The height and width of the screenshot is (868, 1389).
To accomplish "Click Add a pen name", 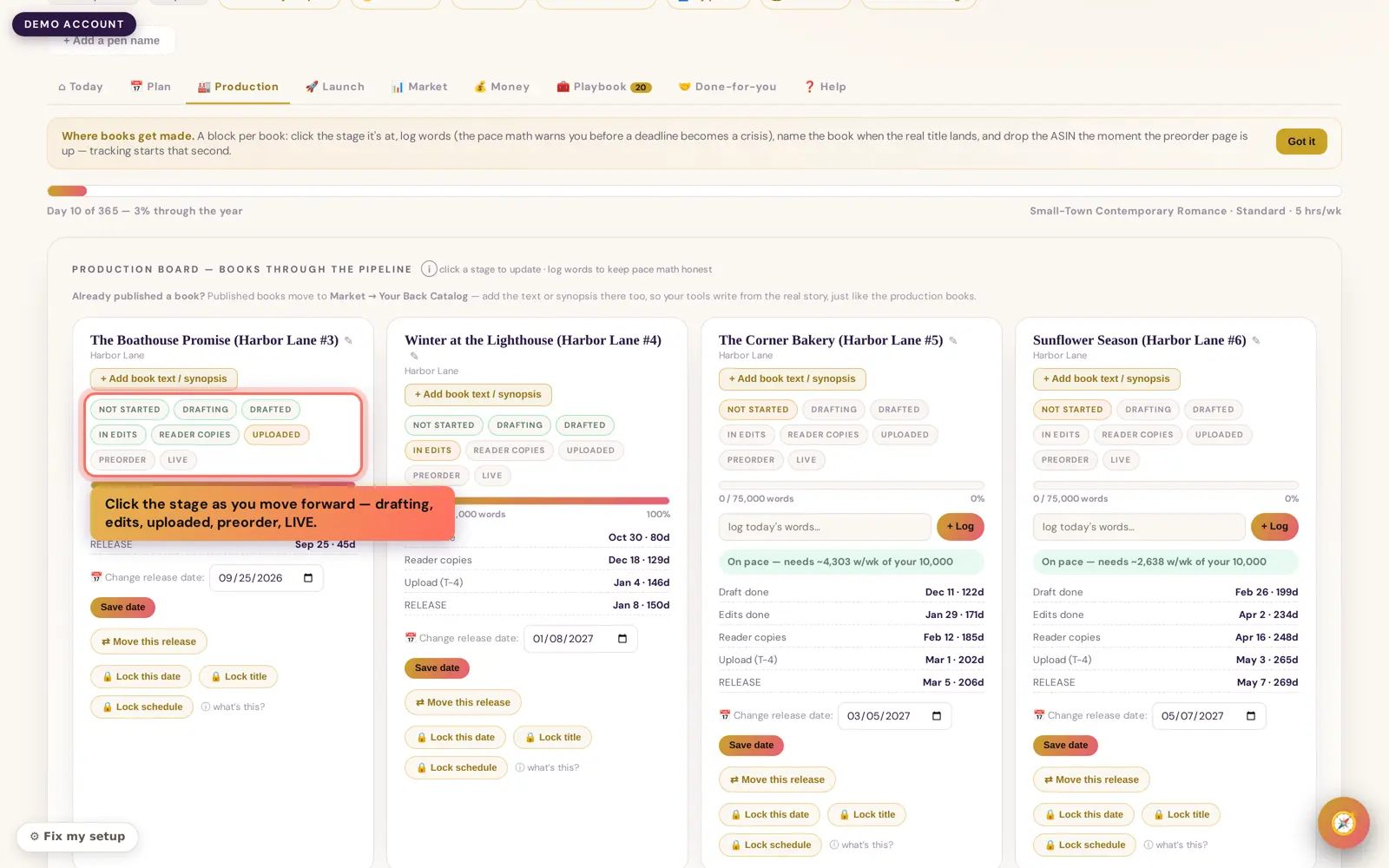I will coord(111,41).
